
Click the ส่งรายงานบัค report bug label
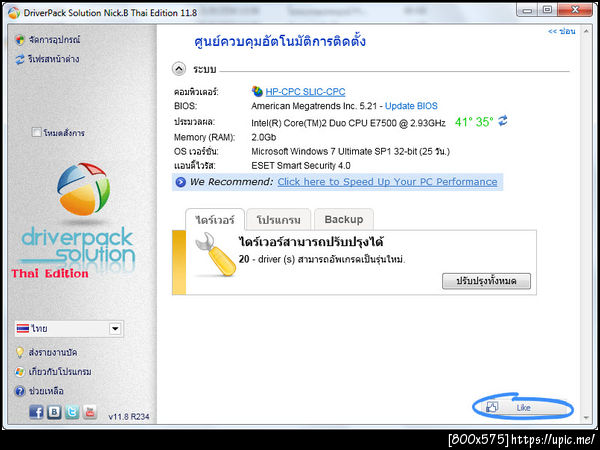pos(53,352)
